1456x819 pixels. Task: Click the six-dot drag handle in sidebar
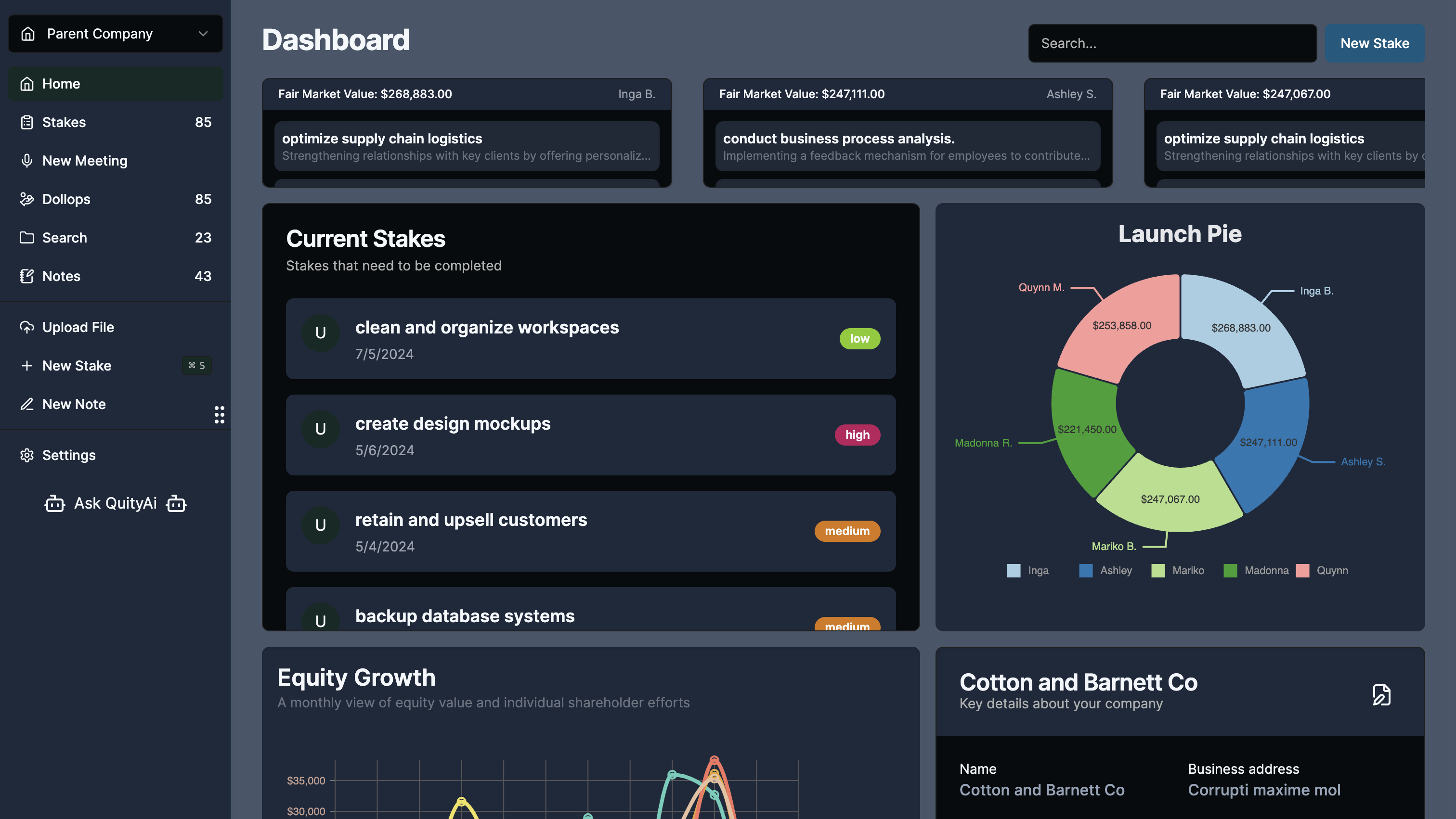[x=219, y=415]
